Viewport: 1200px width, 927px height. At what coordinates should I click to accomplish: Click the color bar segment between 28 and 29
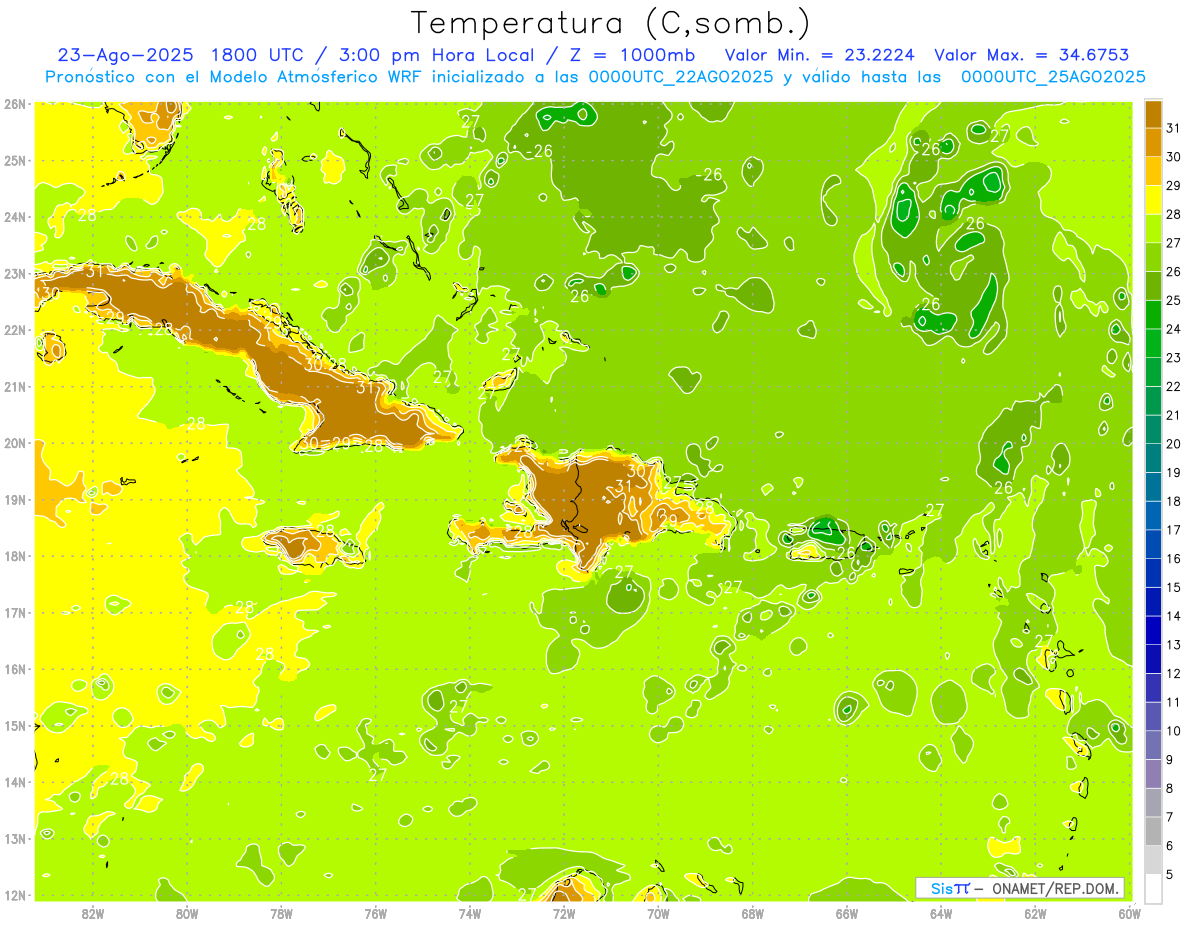click(x=1154, y=199)
